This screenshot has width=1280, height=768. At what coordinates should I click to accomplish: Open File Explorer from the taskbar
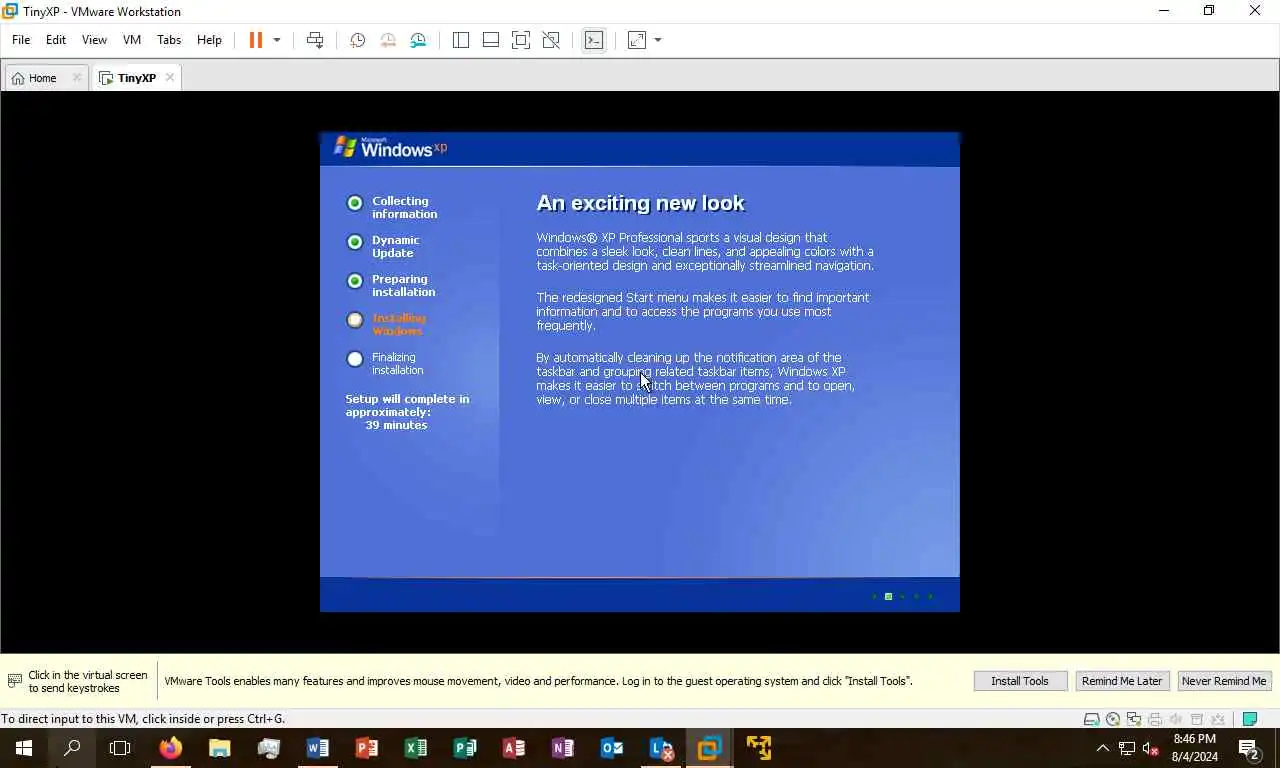coord(220,748)
